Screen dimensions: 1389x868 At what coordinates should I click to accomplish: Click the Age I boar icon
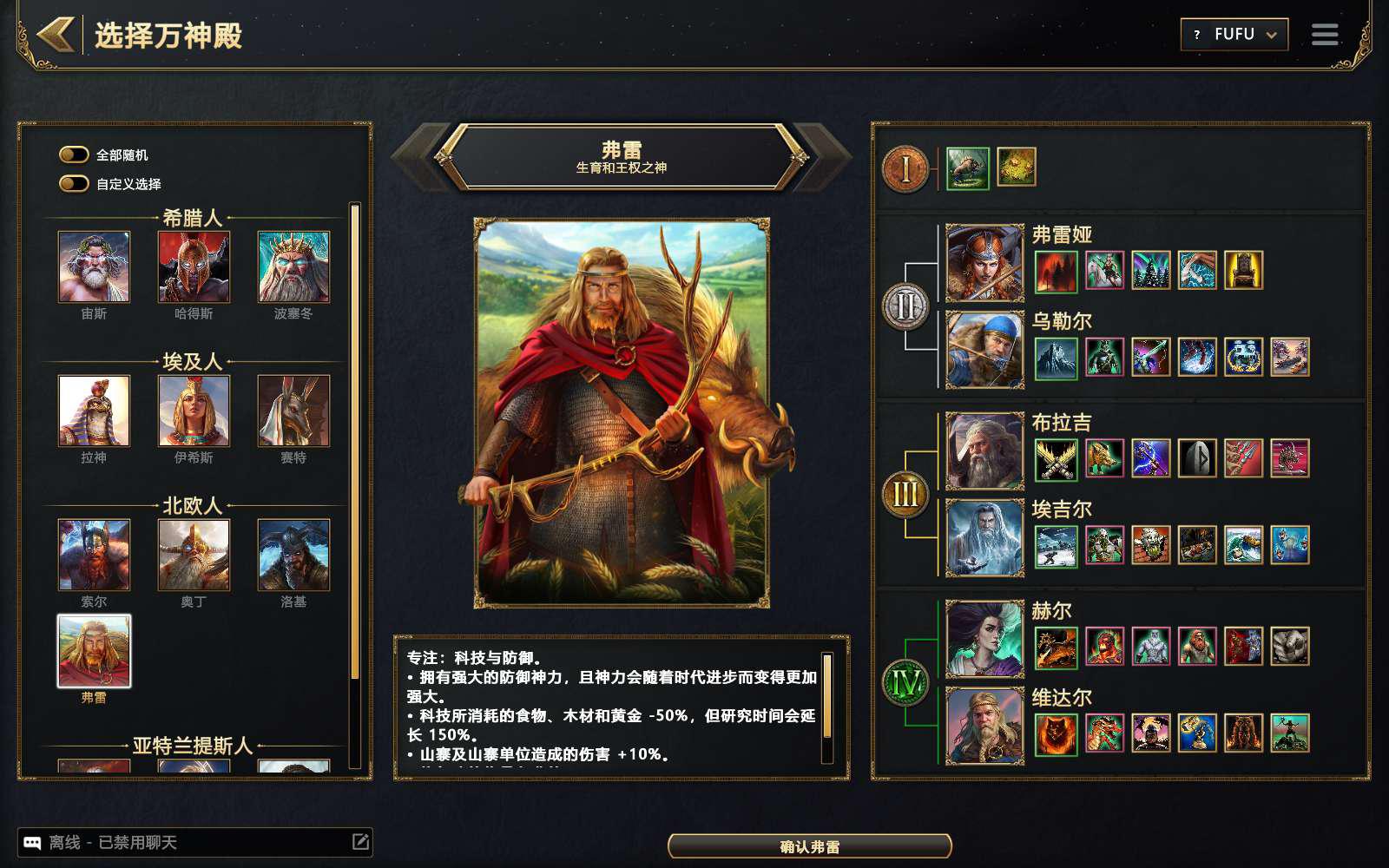[x=967, y=168]
